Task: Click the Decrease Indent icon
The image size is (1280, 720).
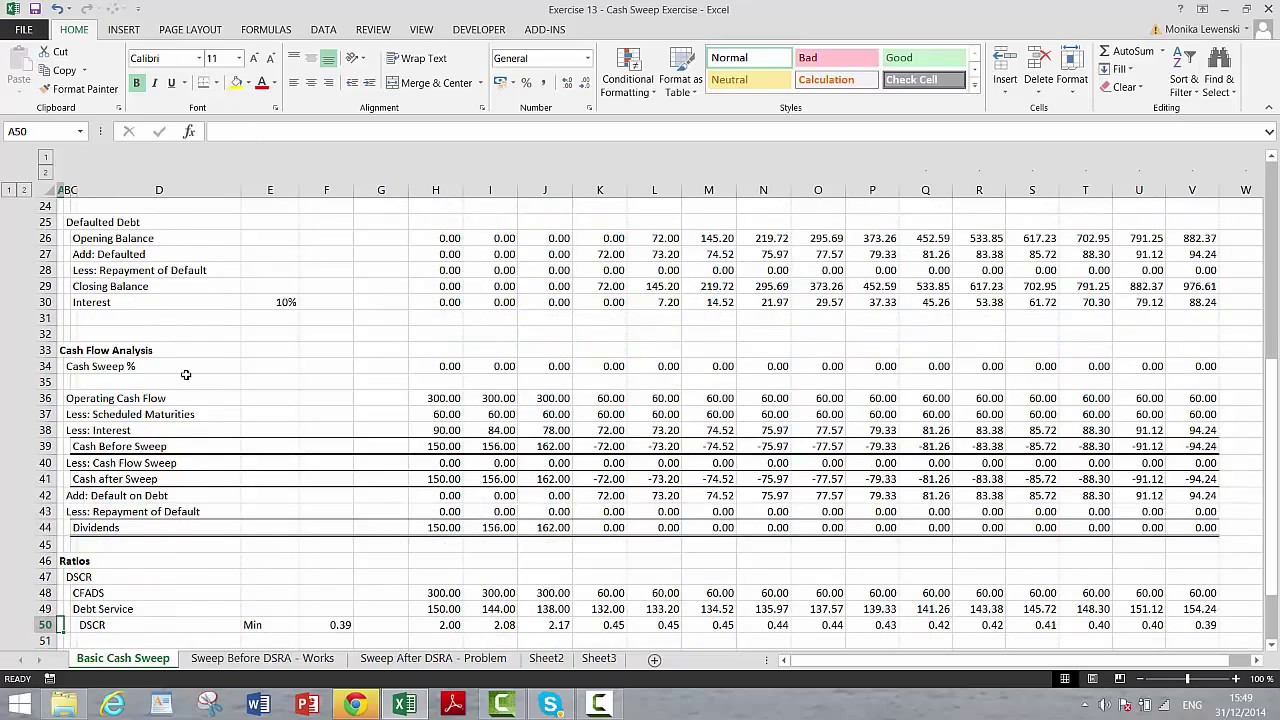Action: coord(352,83)
